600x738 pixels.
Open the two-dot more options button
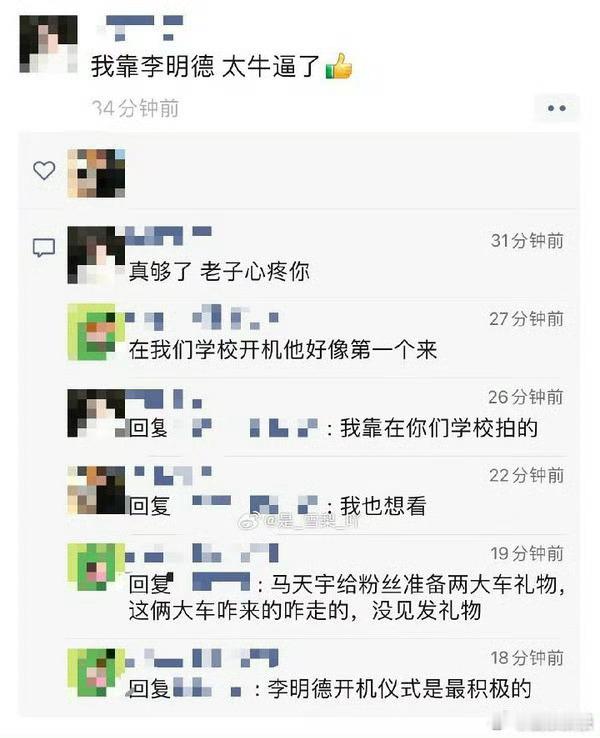coord(556,108)
